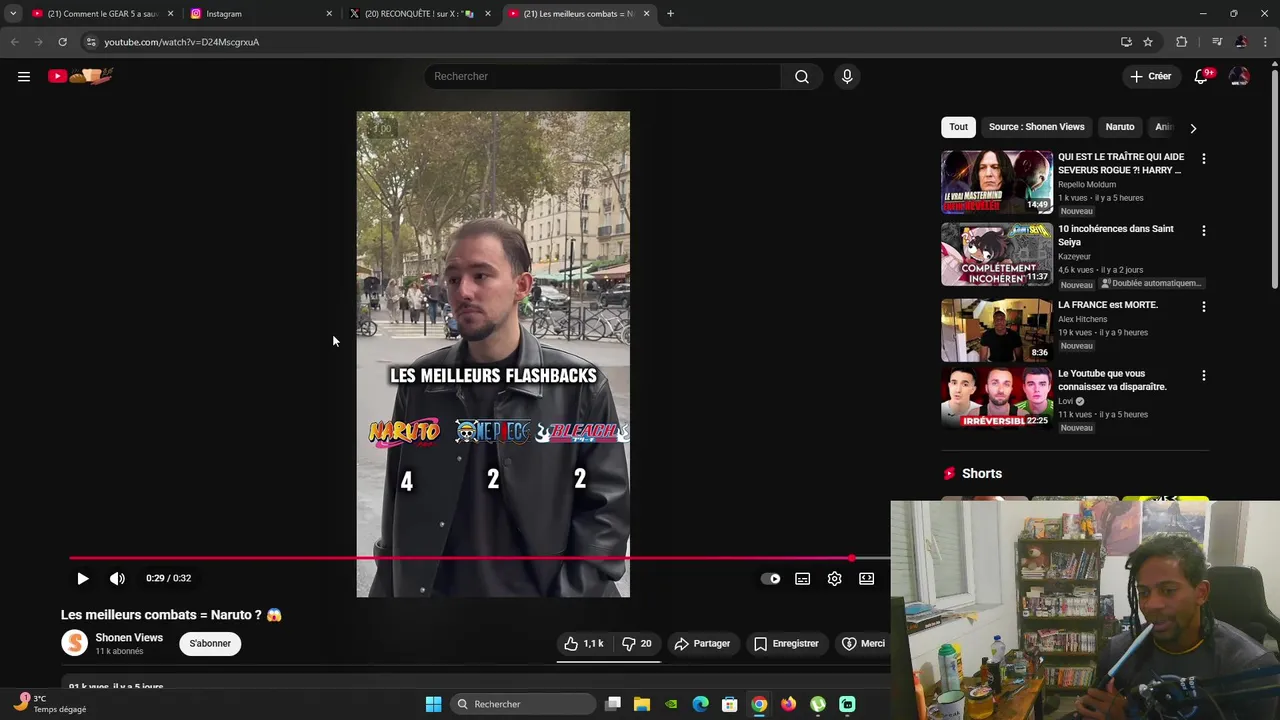Viewport: 1280px width, 720px height.
Task: Open YouTube account avatar menu
Action: pos(1239,76)
